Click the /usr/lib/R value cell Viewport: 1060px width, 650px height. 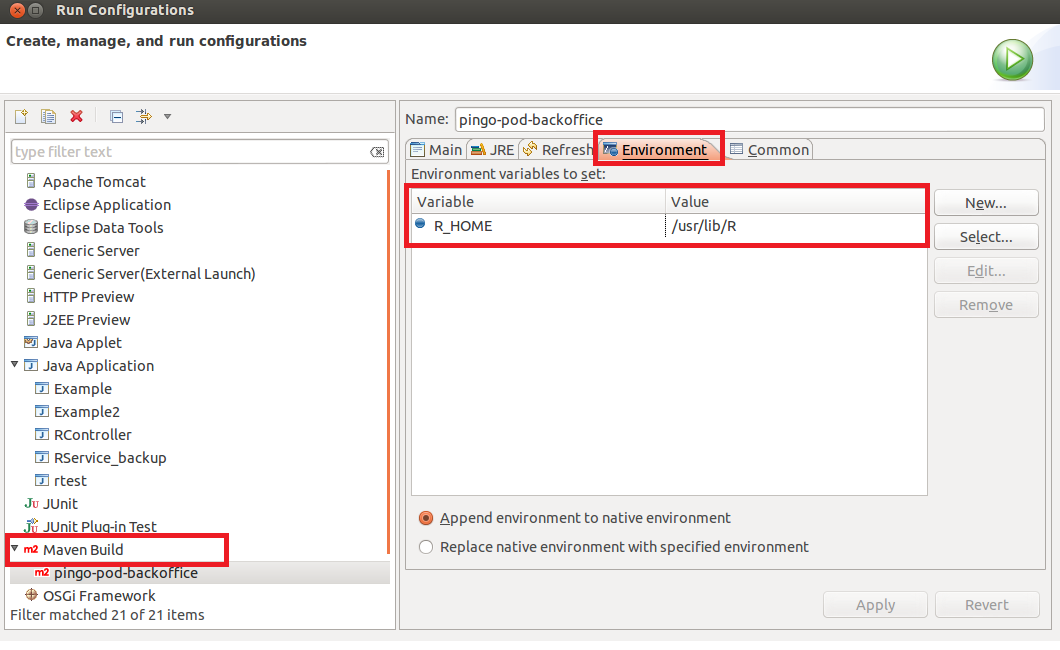[704, 226]
